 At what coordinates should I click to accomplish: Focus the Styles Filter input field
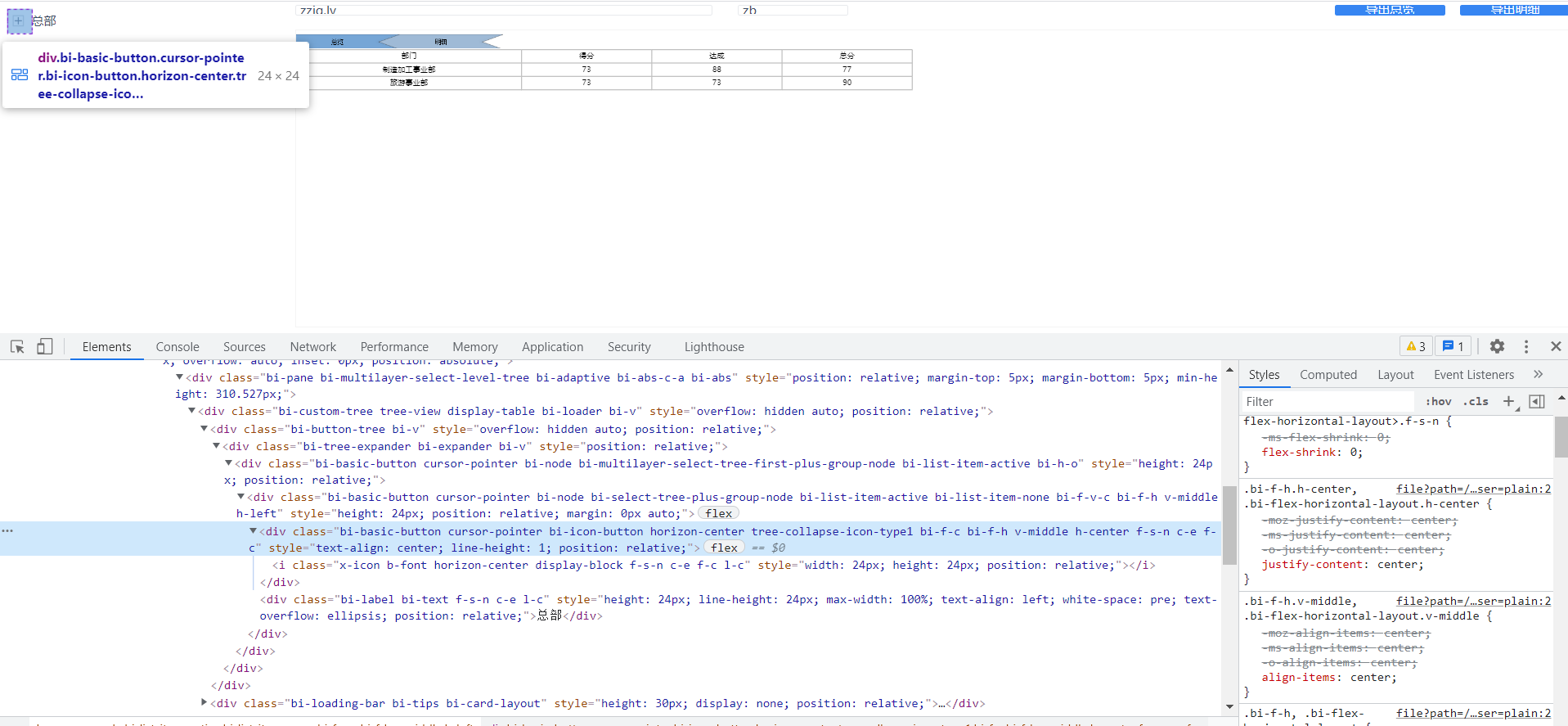1327,402
